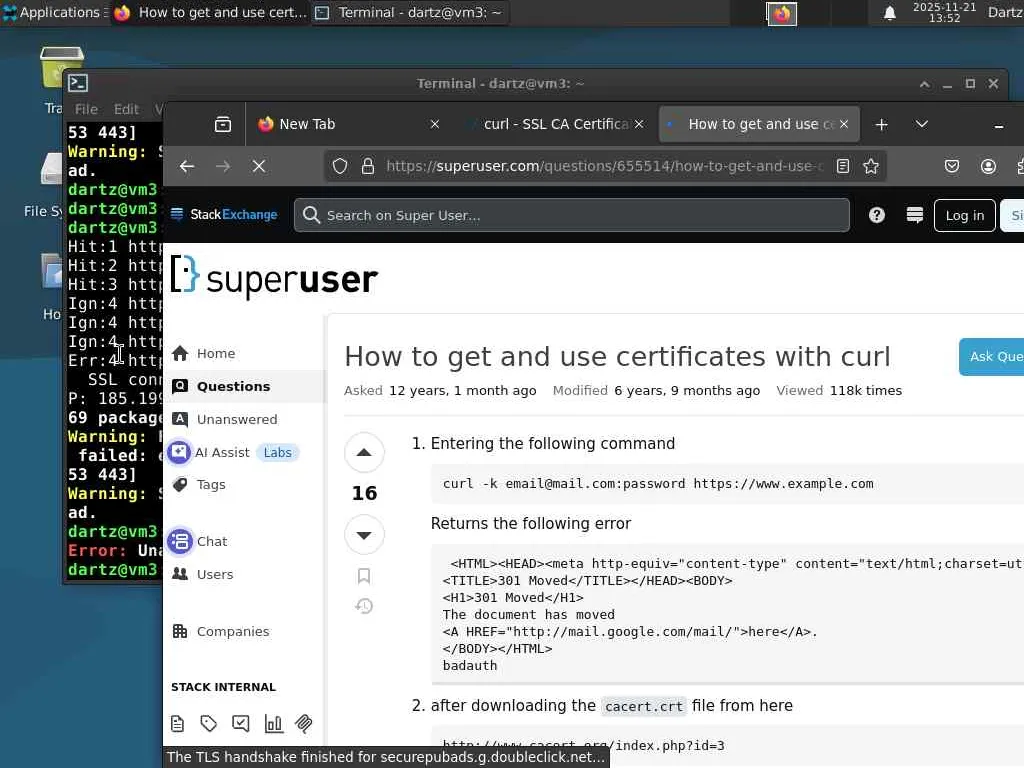Click the Stack Internal tag icon

tap(208, 724)
